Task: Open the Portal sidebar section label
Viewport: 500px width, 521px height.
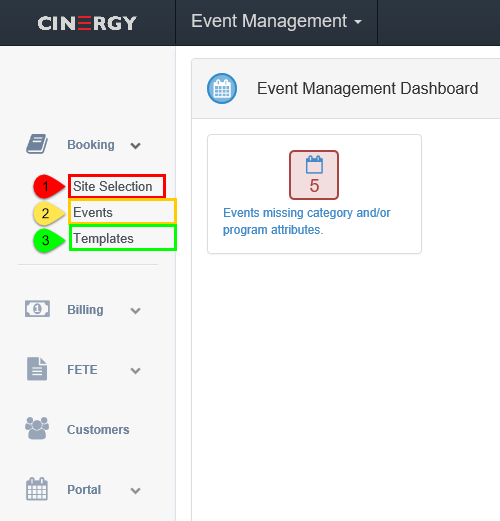Action: point(84,490)
